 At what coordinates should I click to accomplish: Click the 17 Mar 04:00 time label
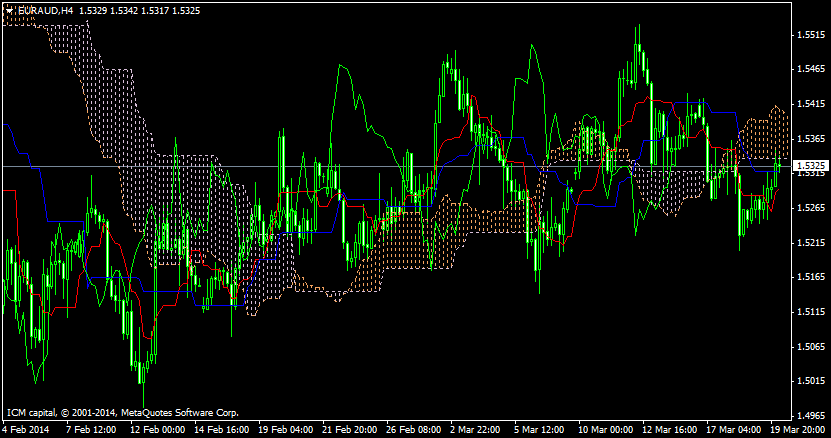tap(733, 430)
